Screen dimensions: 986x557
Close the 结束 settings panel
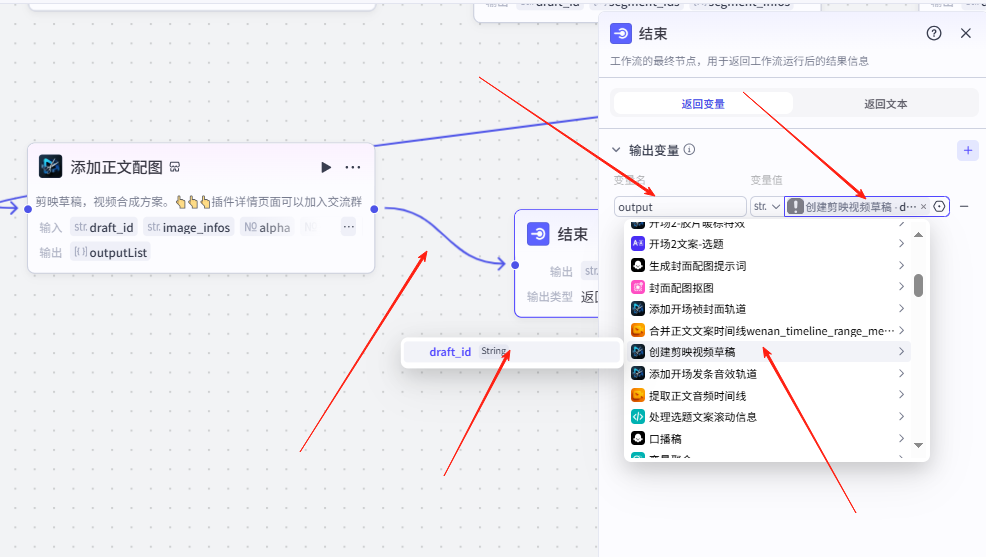click(x=965, y=33)
